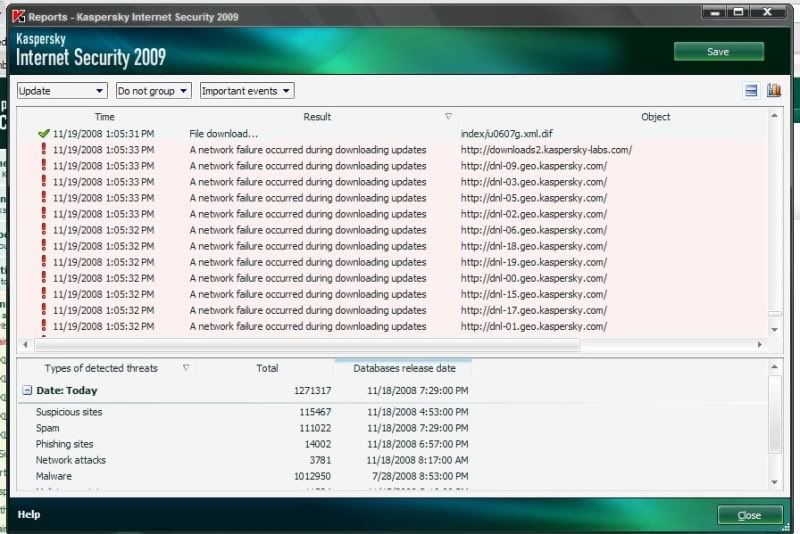Sort by Types of detected threats header
This screenshot has width=800, height=534.
point(101,368)
